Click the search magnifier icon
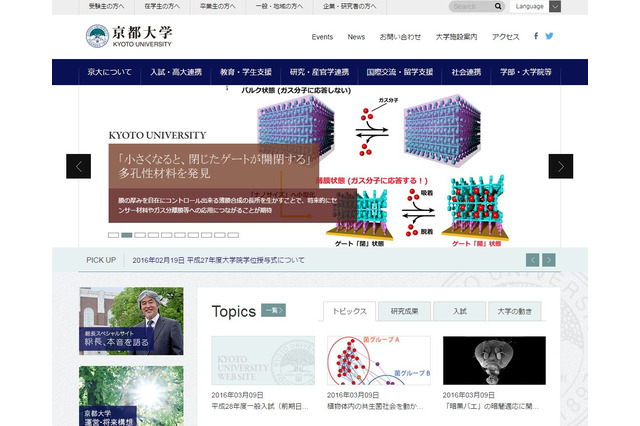This screenshot has width=640, height=426. tap(498, 6)
